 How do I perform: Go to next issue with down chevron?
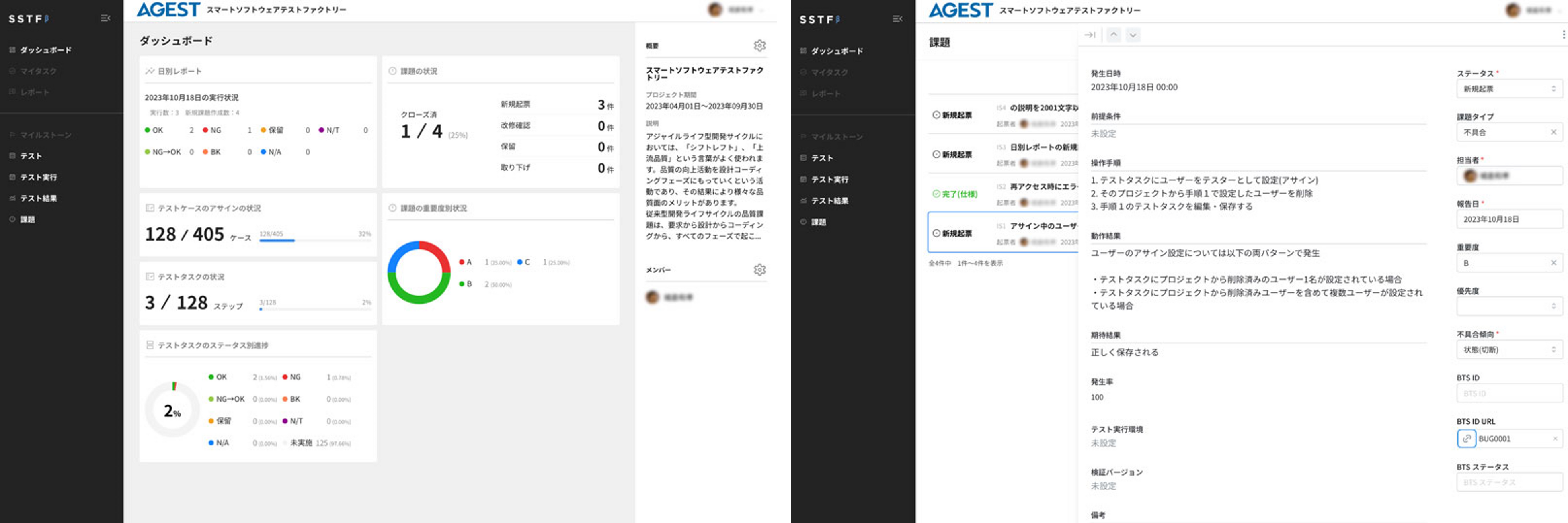click(1133, 35)
